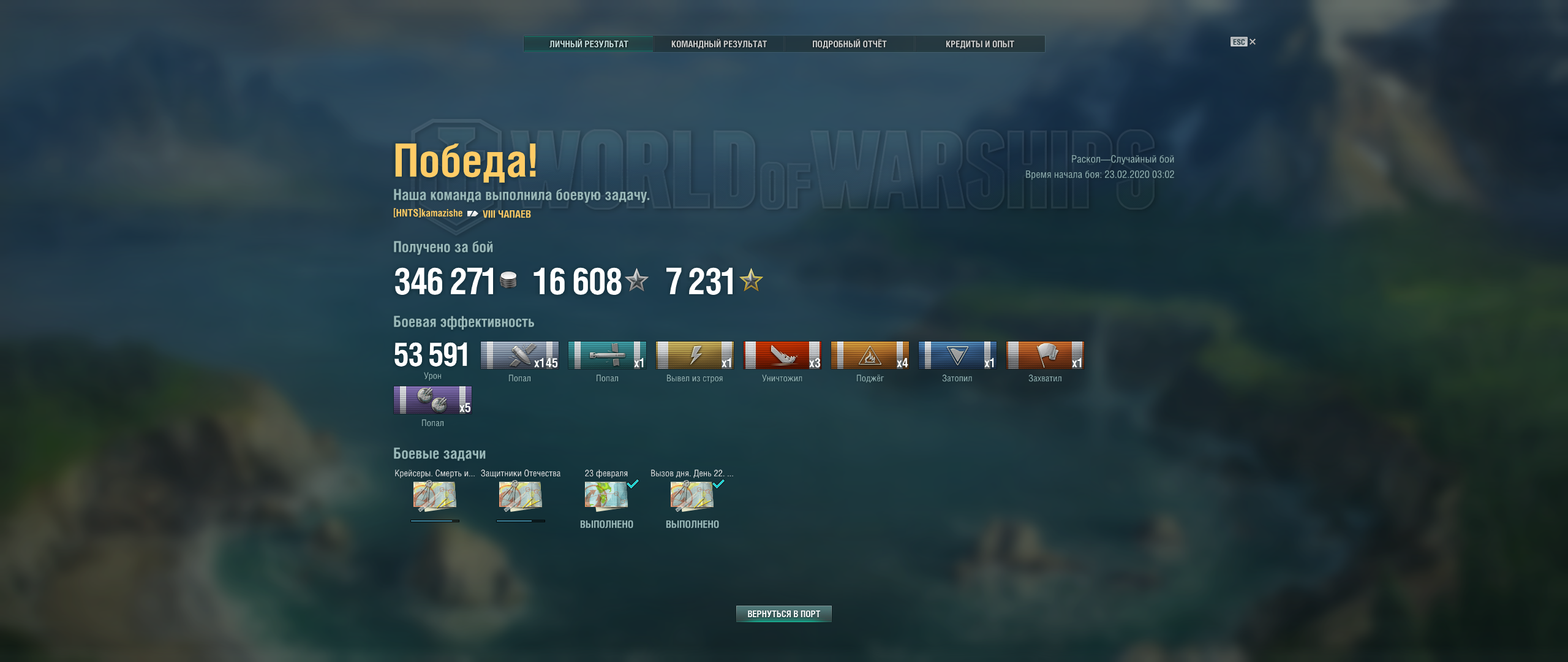Click the red destroyed ships x3 ribbon
The height and width of the screenshot is (662, 1568).
tap(782, 356)
